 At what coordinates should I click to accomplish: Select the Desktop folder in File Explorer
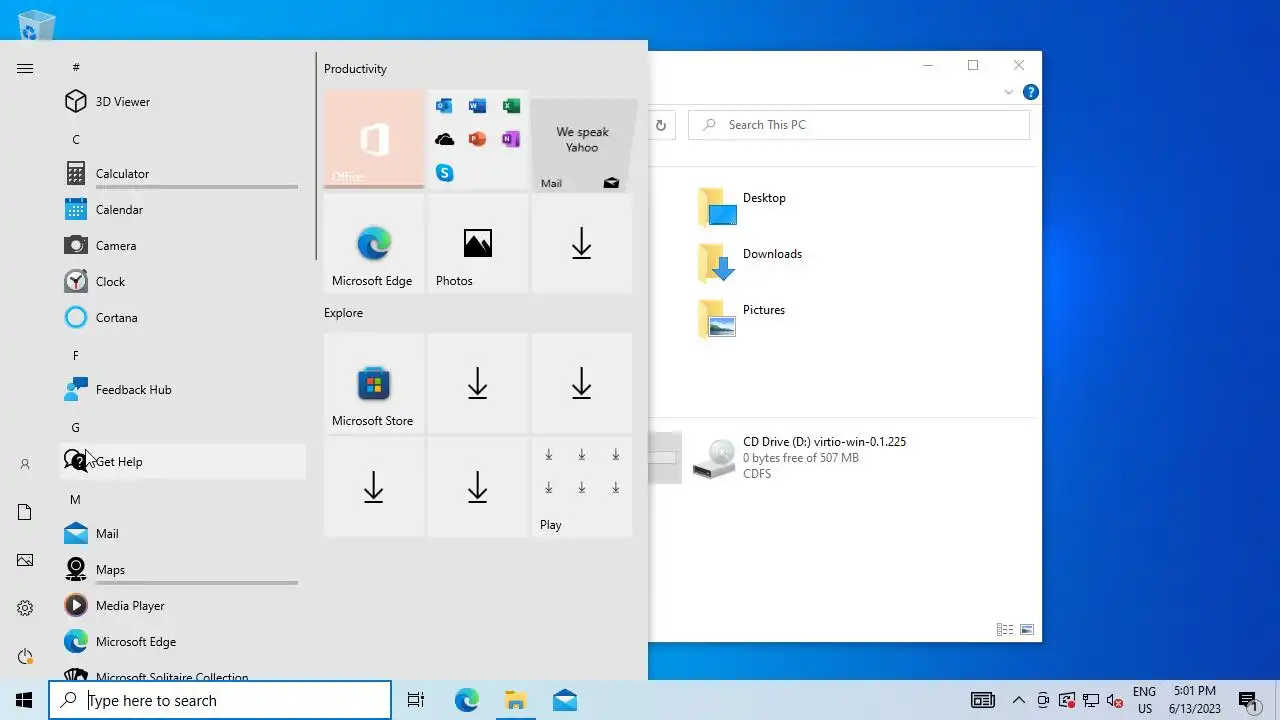coord(742,206)
